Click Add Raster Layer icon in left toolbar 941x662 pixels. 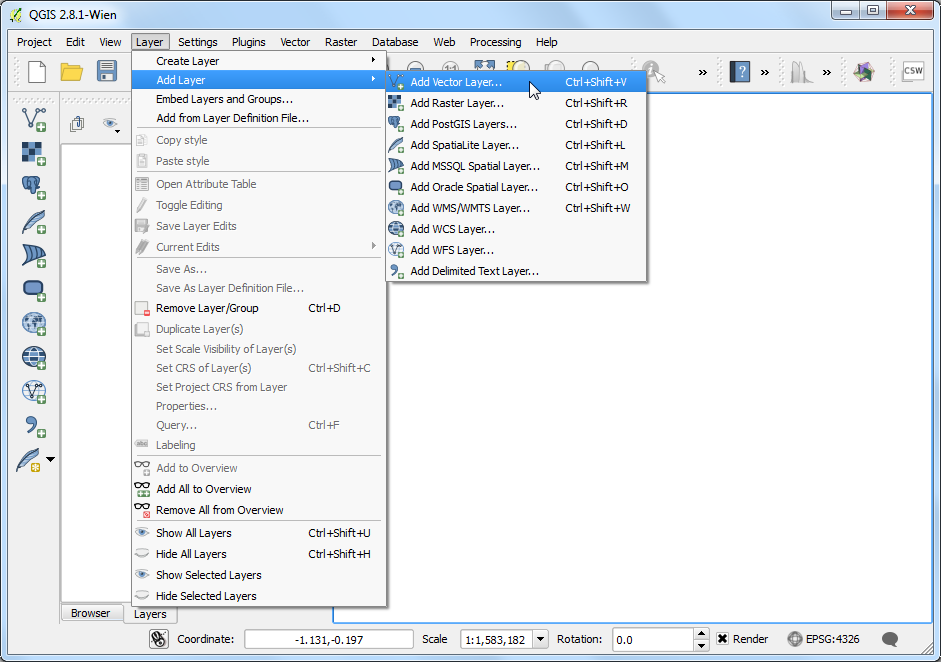click(x=34, y=153)
